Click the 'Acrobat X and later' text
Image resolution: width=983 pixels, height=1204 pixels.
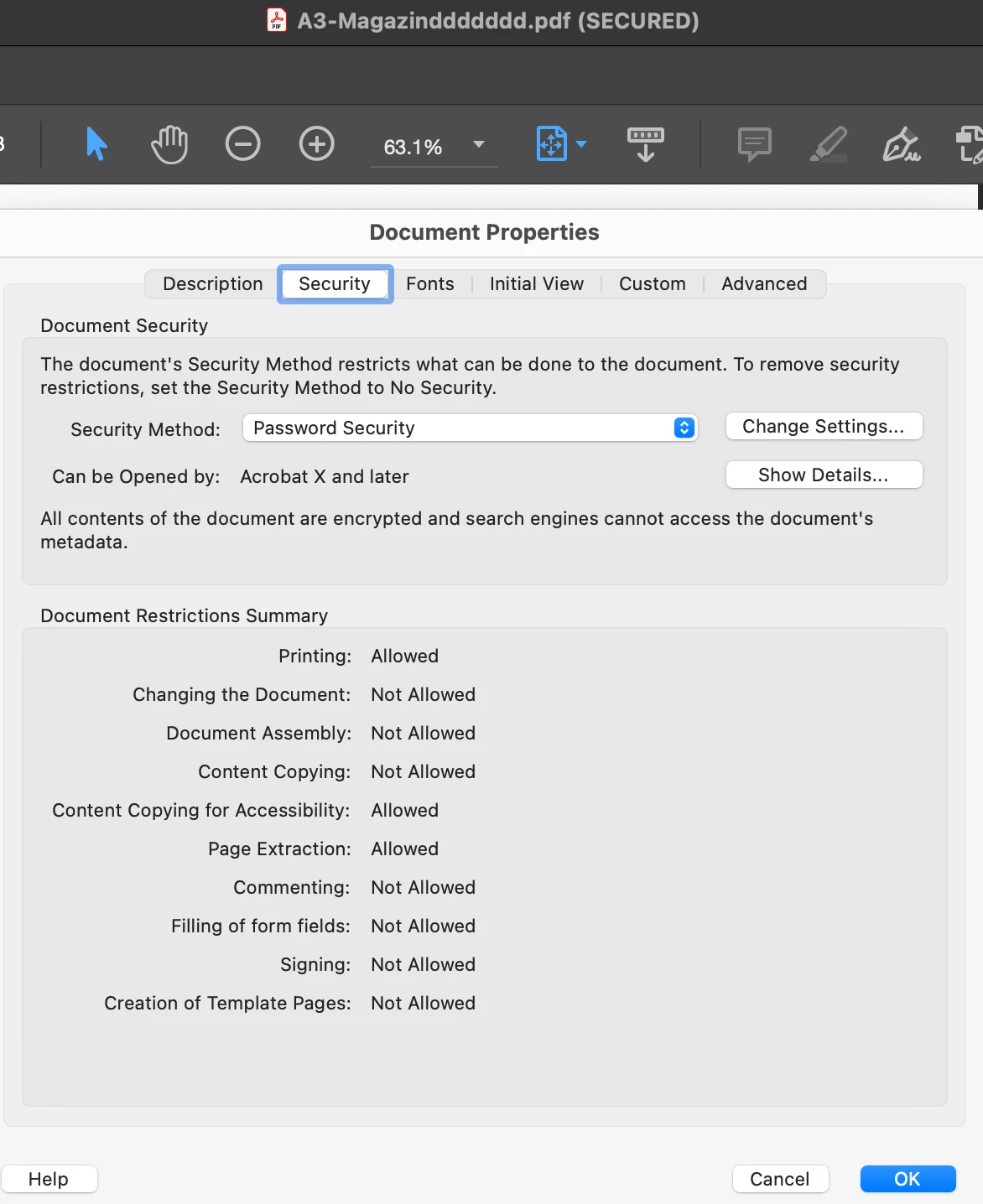(325, 476)
